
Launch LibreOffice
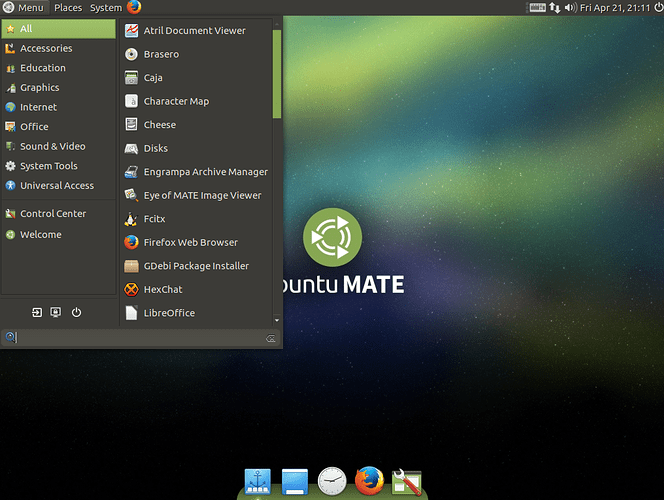coord(196,313)
